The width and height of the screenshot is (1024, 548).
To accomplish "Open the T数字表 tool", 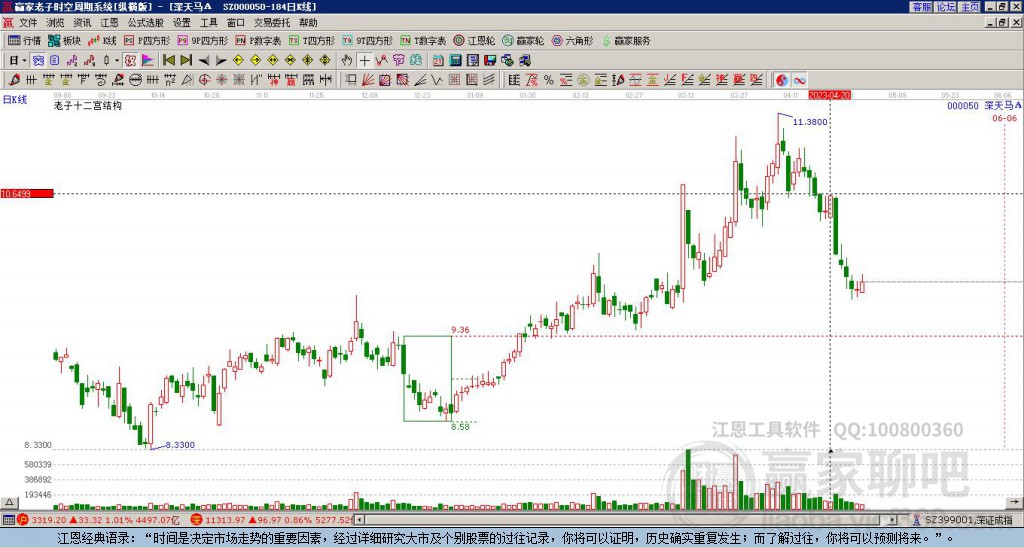I will (423, 40).
